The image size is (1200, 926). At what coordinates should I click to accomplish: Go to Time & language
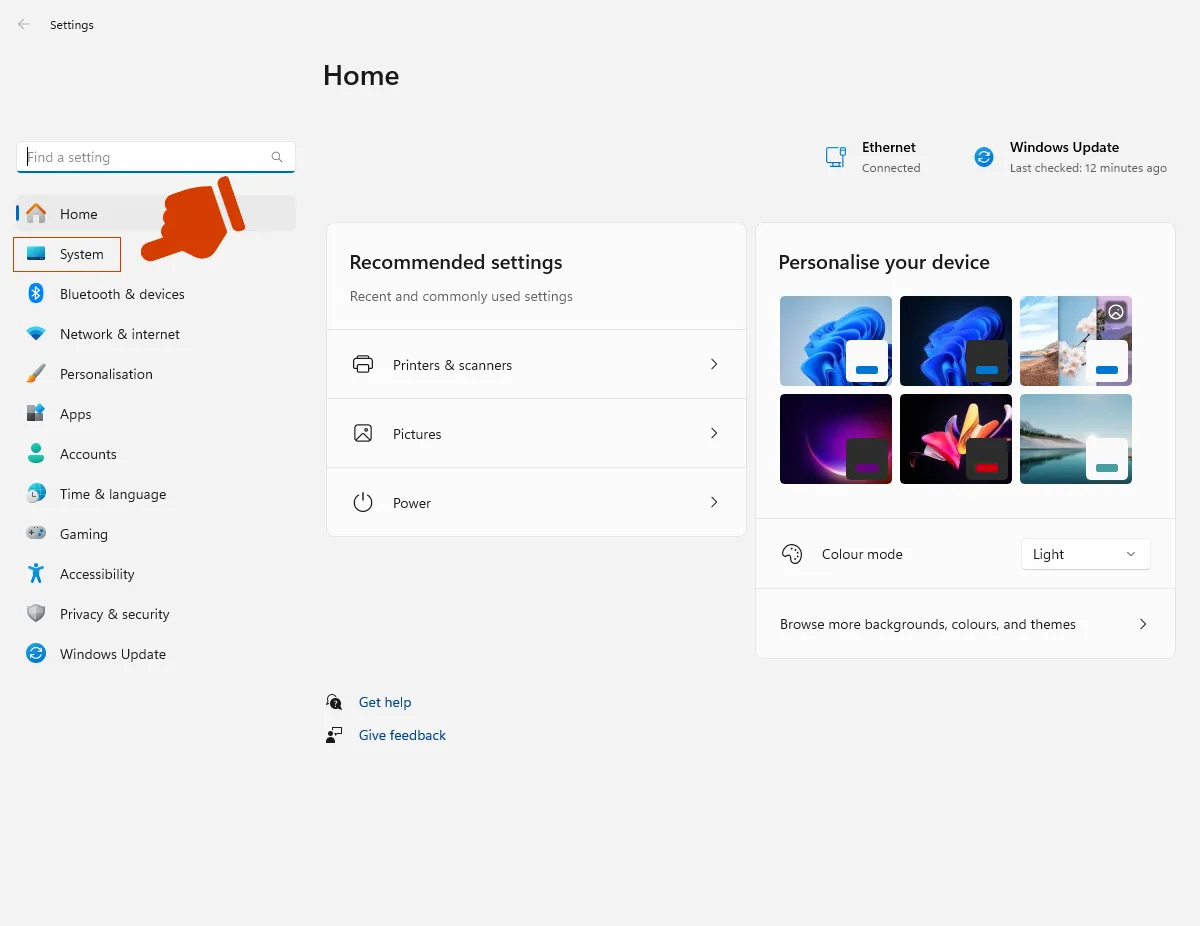(x=156, y=493)
